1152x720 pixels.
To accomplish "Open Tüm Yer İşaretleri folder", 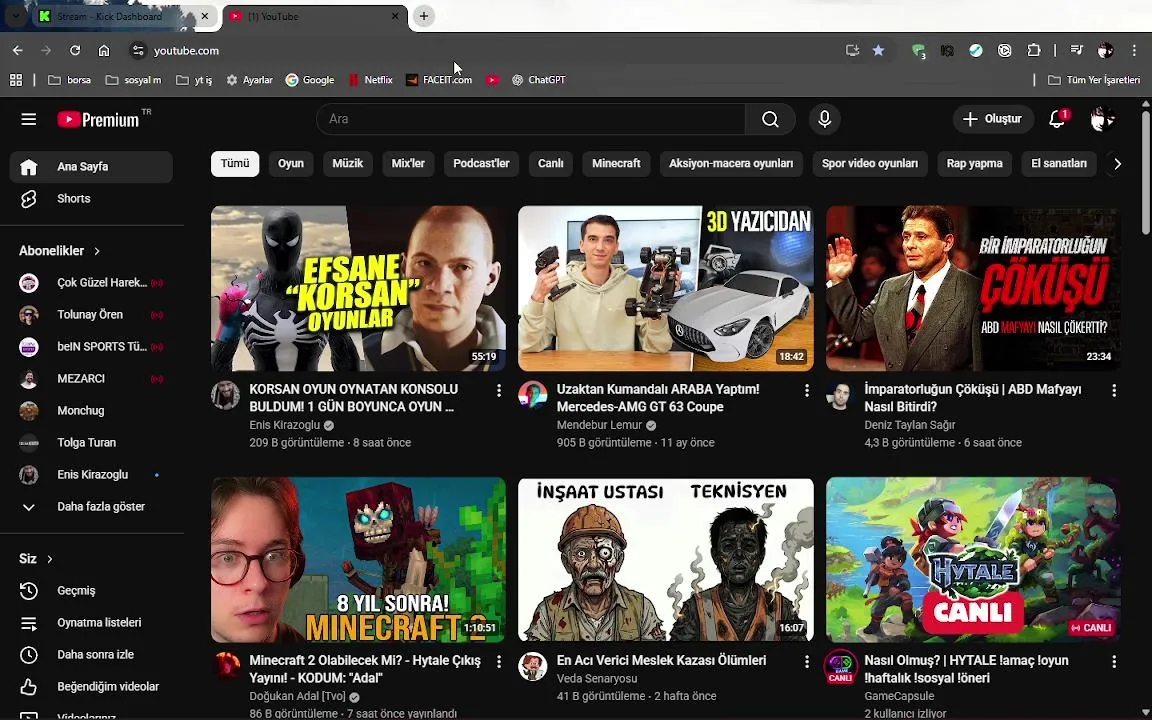I will [x=1094, y=80].
